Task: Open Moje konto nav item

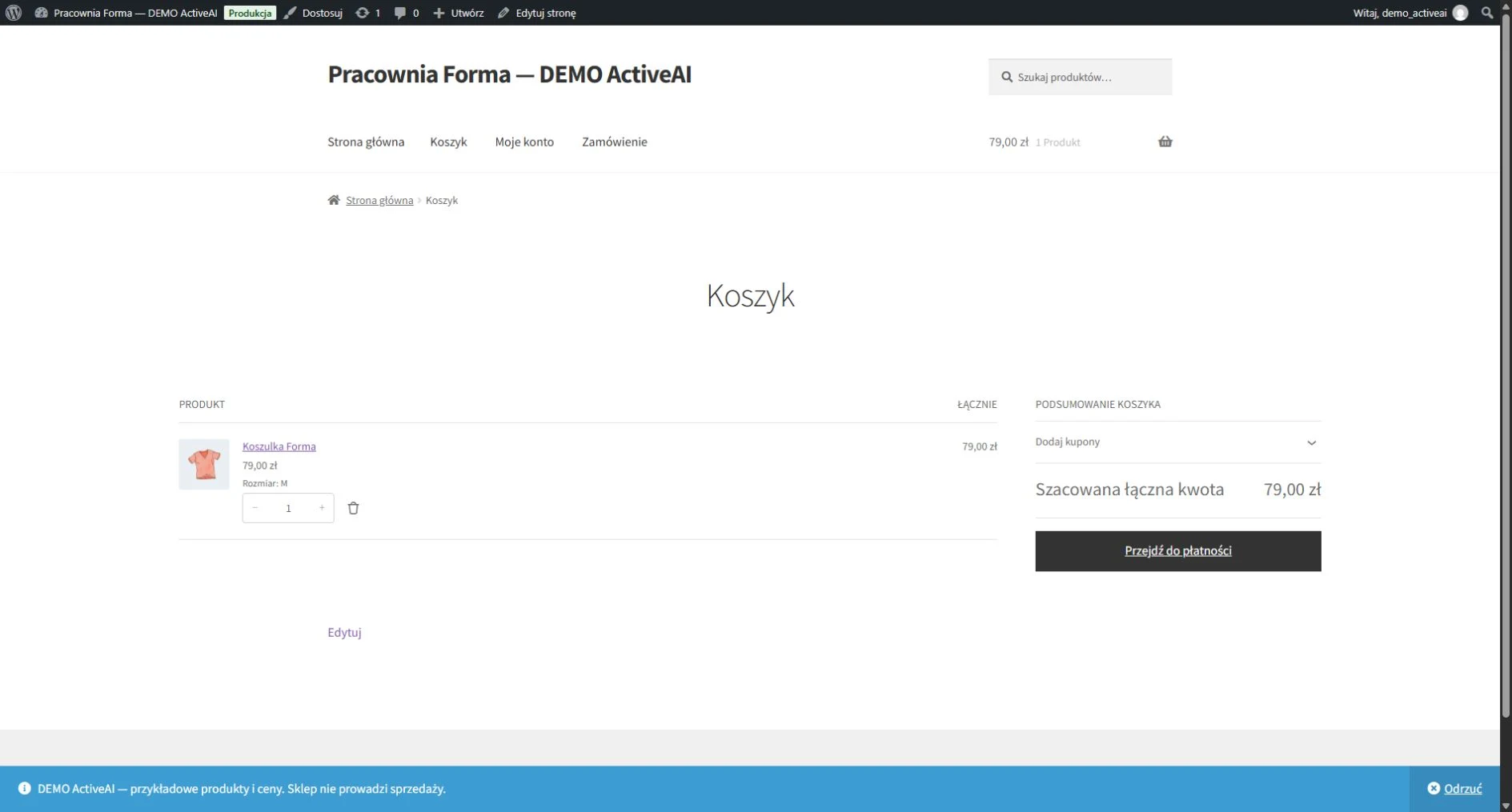Action: coord(524,142)
